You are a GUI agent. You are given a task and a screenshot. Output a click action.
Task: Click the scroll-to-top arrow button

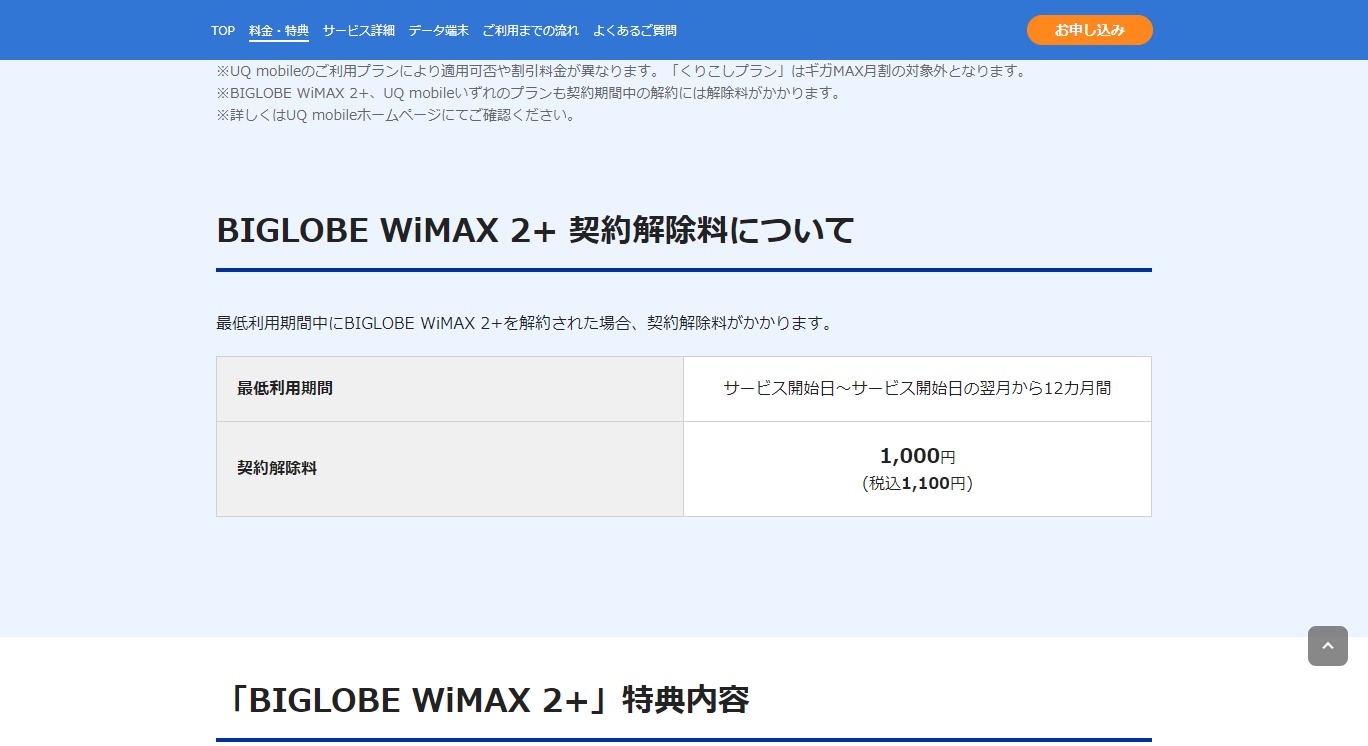click(1327, 646)
